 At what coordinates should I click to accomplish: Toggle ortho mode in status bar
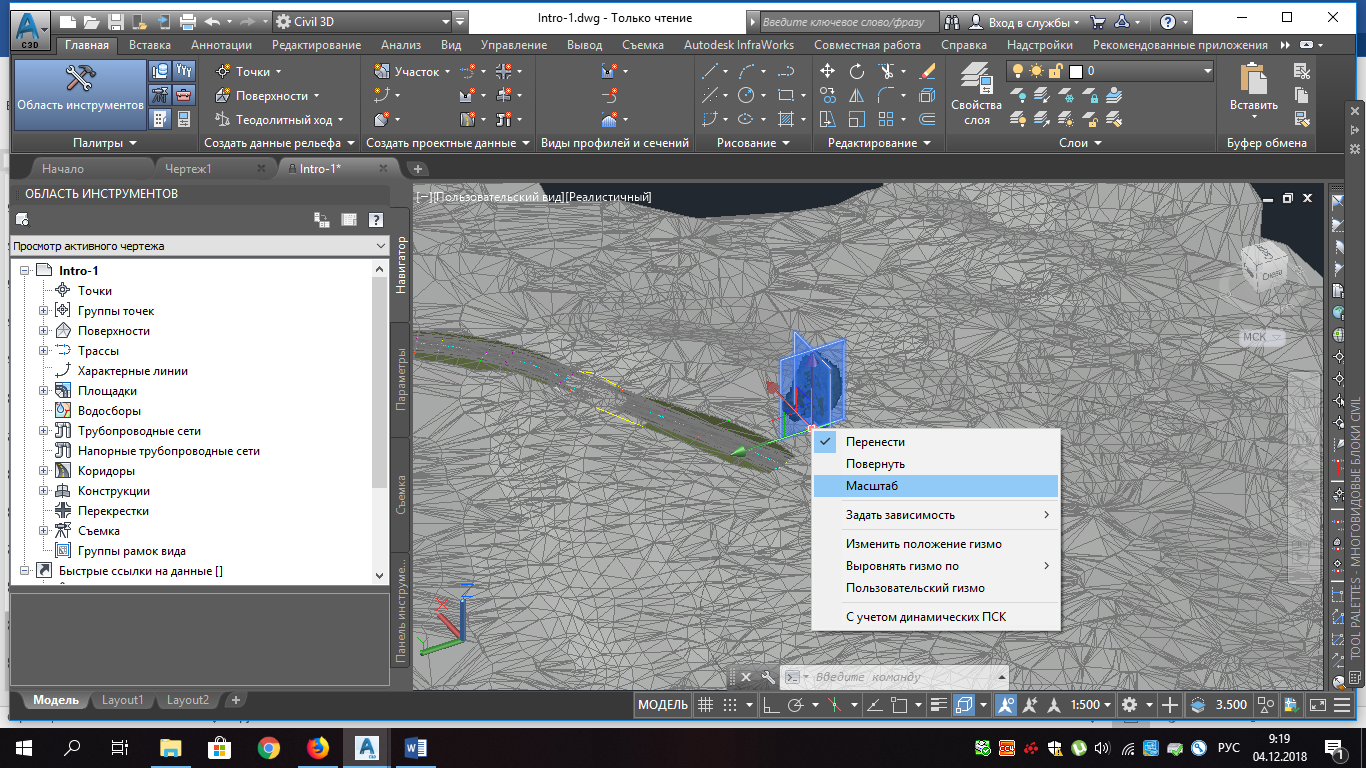771,705
